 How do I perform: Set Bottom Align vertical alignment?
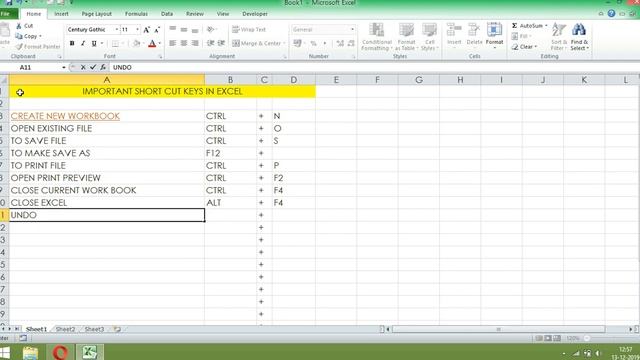tap(195, 30)
